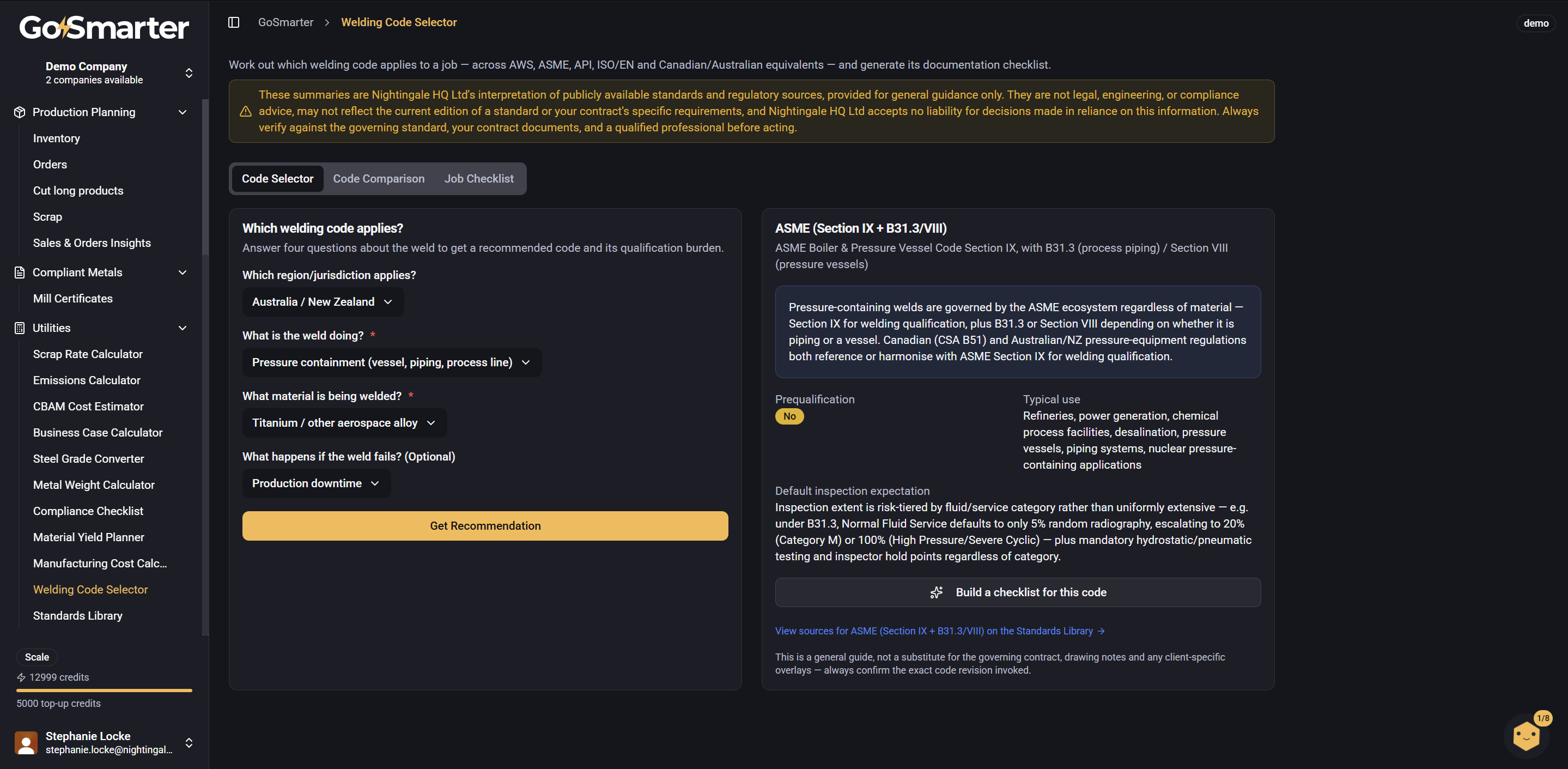
Task: Switch to the Job Checklist tab
Action: point(478,178)
